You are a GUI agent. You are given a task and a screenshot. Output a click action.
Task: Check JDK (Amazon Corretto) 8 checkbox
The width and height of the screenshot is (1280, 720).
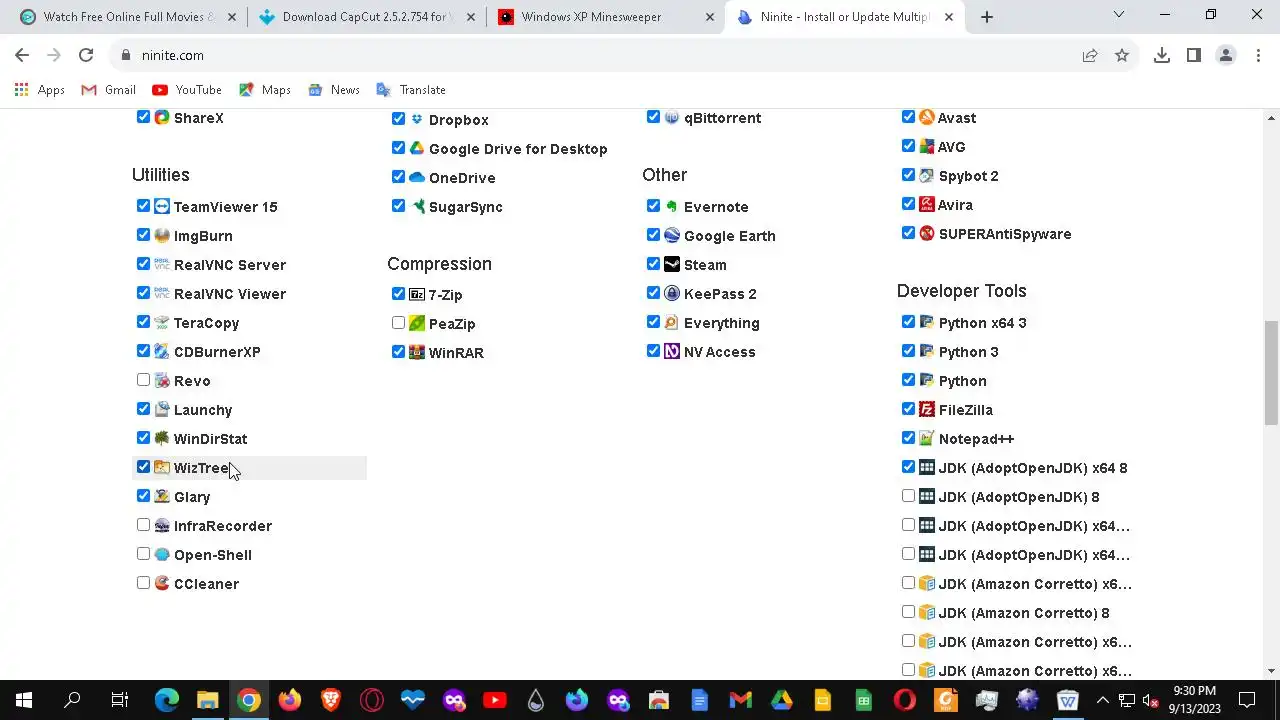pos(908,612)
